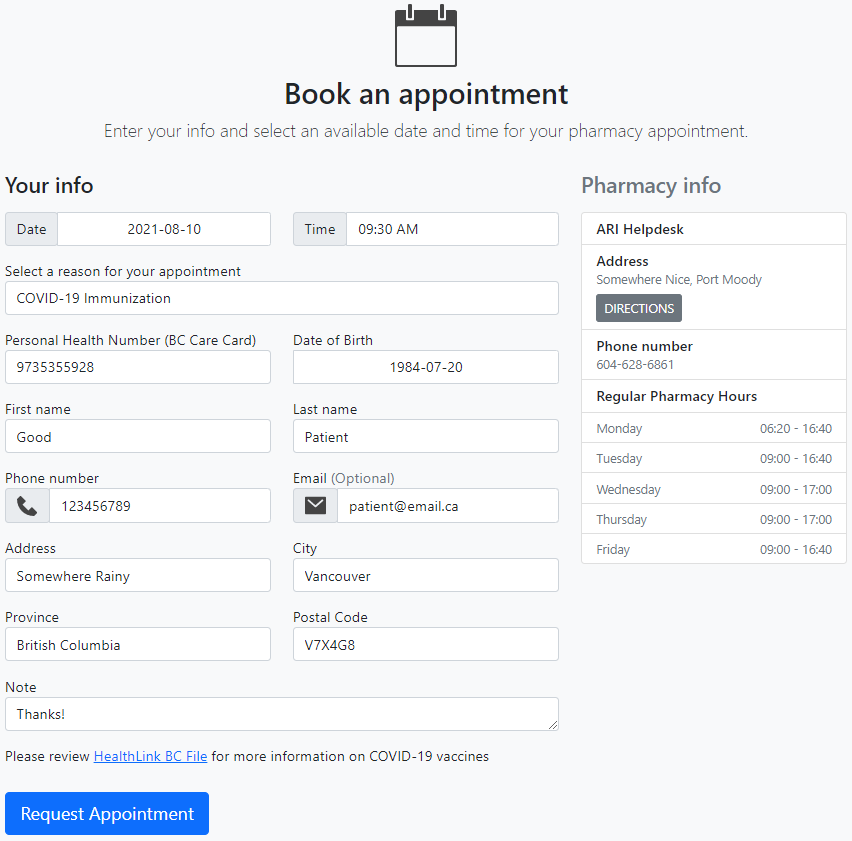The image size is (852, 841).
Task: Click the Request Appointment button
Action: click(107, 813)
